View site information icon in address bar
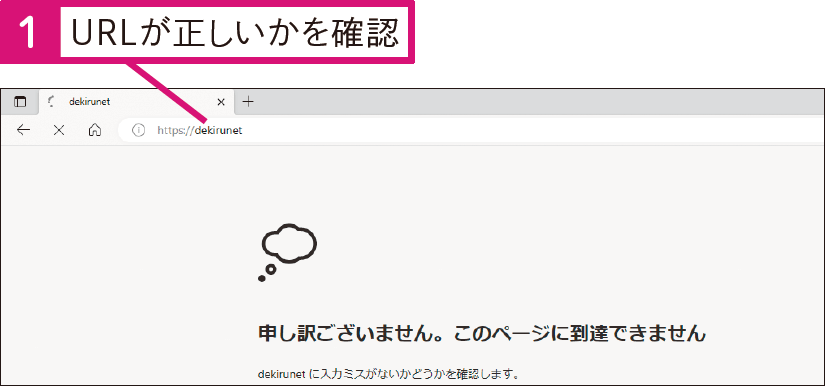The image size is (825, 386). [x=138, y=130]
